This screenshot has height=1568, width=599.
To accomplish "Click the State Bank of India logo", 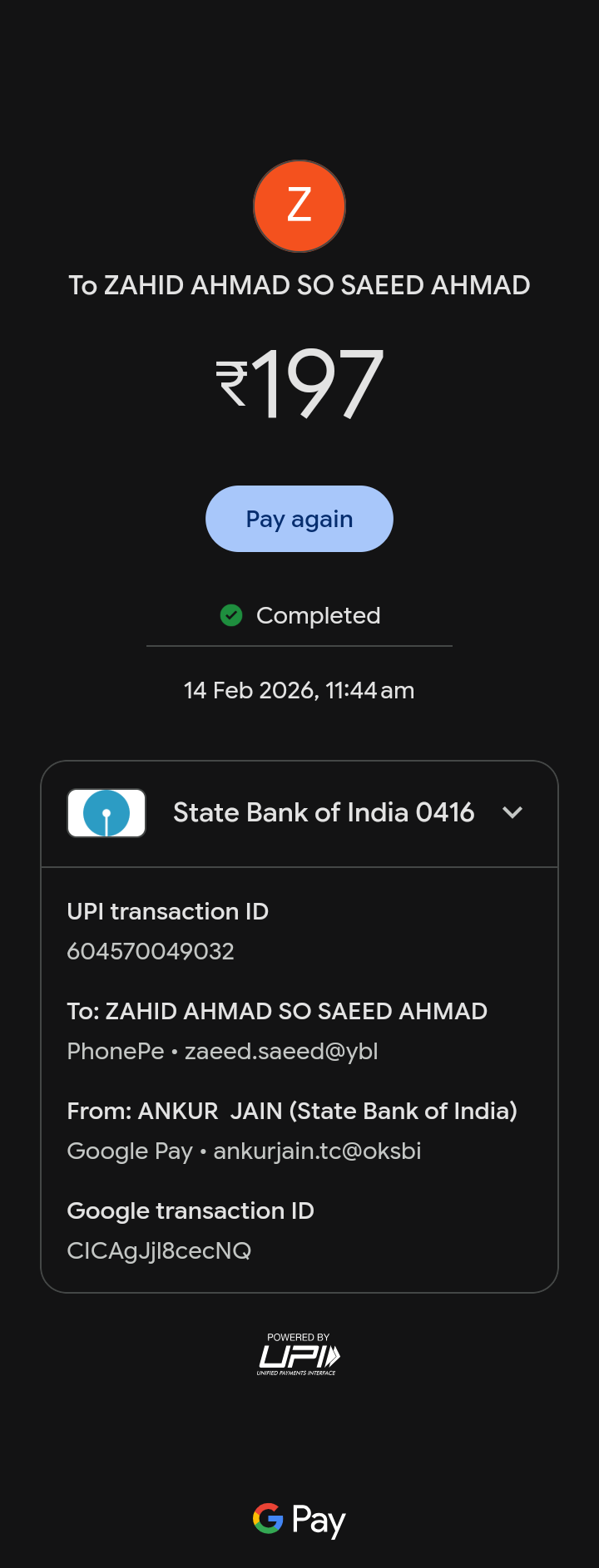I will pos(106,812).
